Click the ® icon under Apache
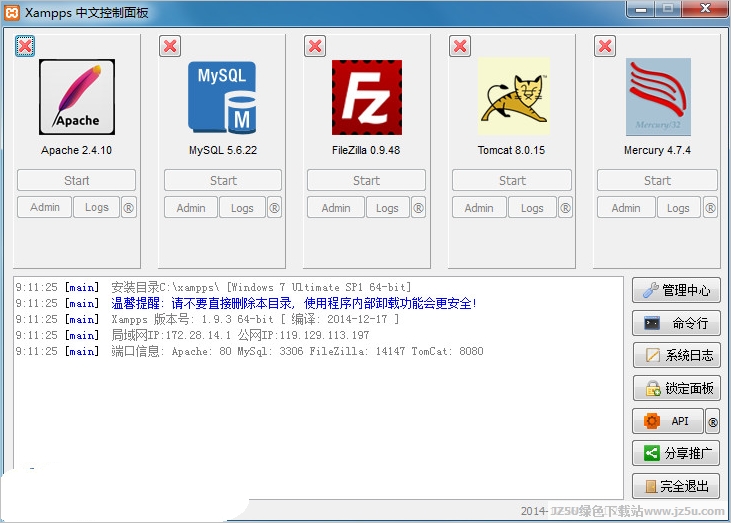Screen dimensions: 731x523 (129, 208)
